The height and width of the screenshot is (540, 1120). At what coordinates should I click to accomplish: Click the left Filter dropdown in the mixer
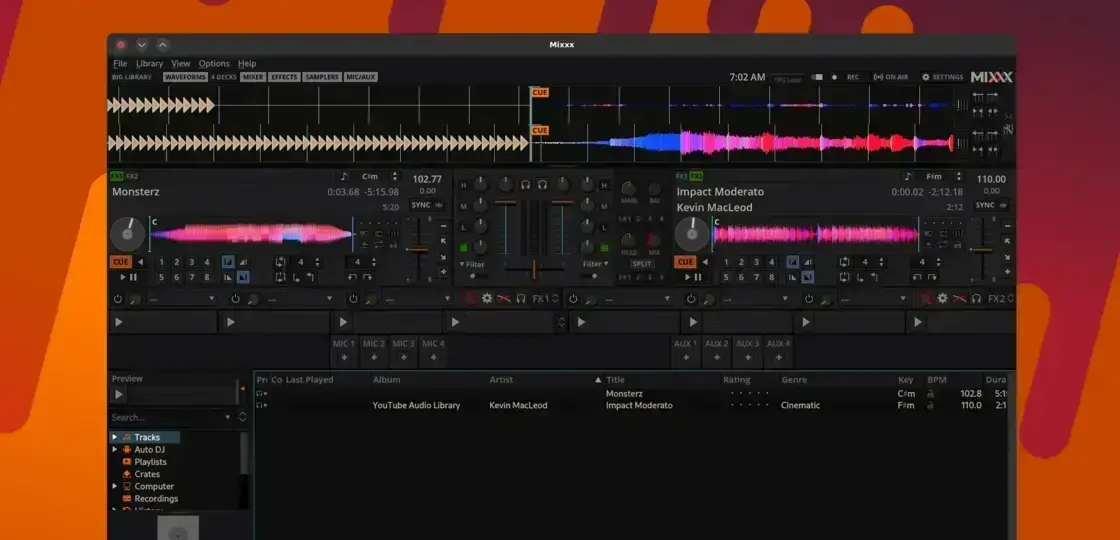472,264
